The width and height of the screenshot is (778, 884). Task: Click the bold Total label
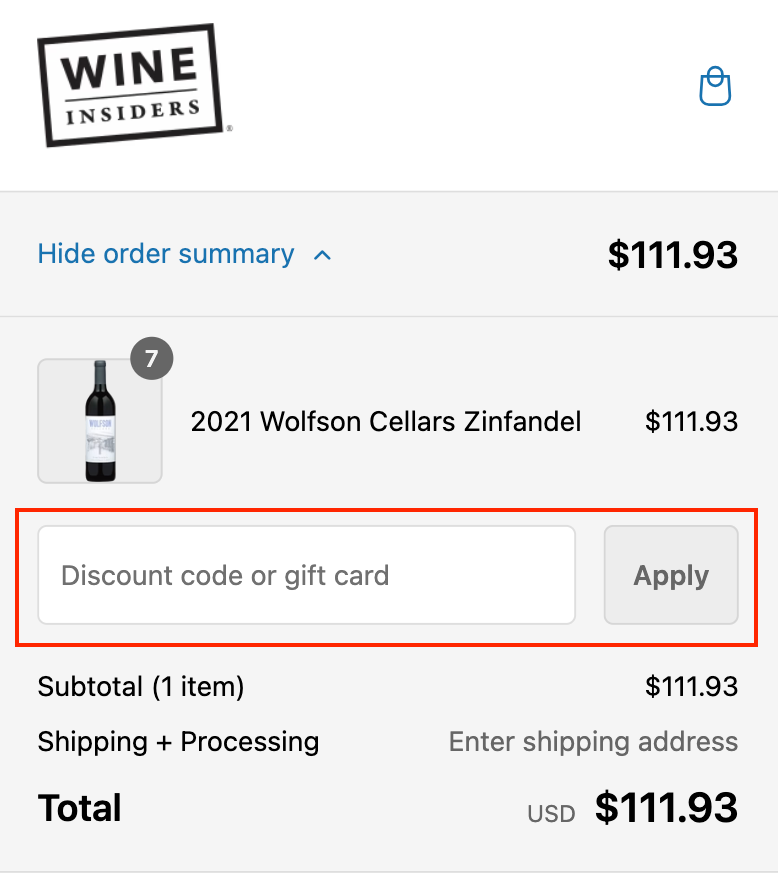(x=80, y=808)
